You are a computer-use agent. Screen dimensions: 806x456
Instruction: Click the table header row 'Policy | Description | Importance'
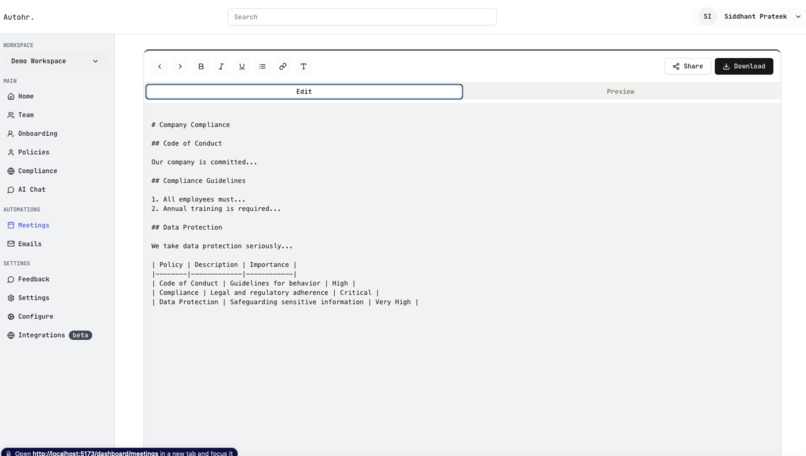(224, 265)
